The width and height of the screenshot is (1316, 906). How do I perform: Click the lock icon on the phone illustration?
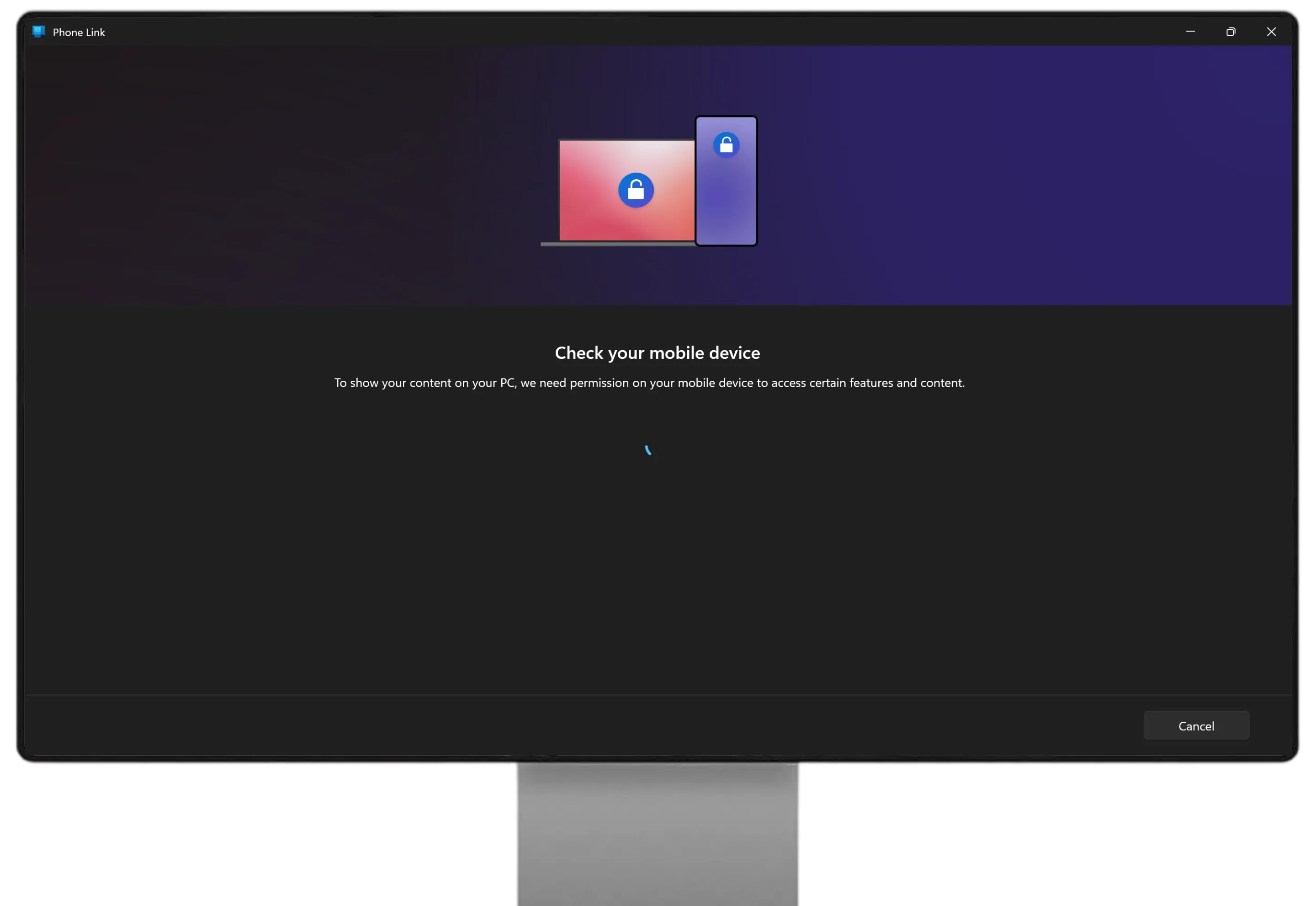726,145
